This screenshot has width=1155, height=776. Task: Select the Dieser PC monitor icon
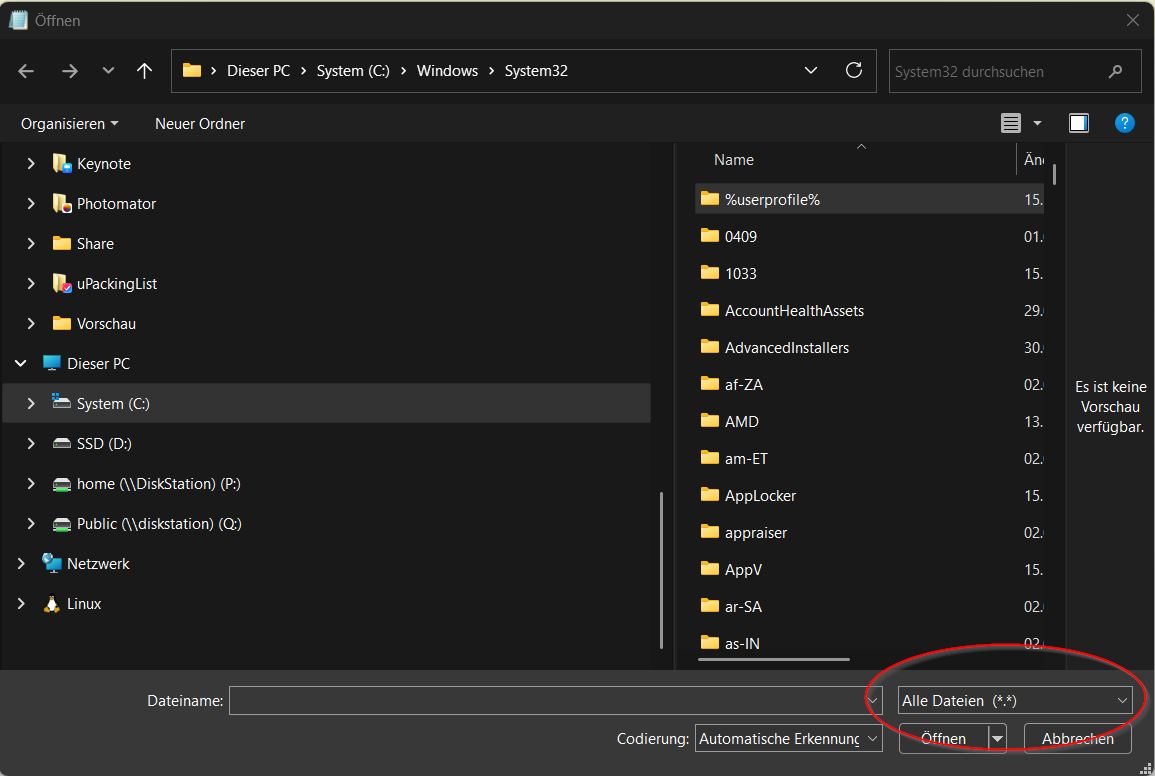coord(52,363)
